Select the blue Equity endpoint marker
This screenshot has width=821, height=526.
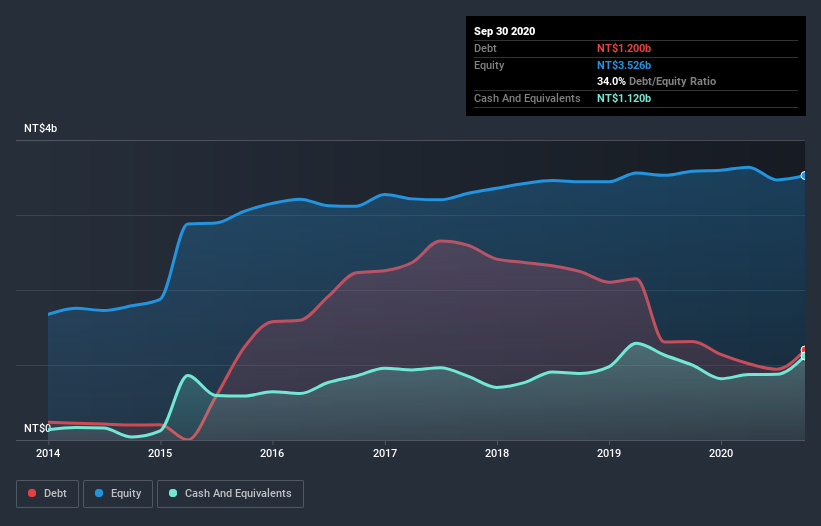804,176
